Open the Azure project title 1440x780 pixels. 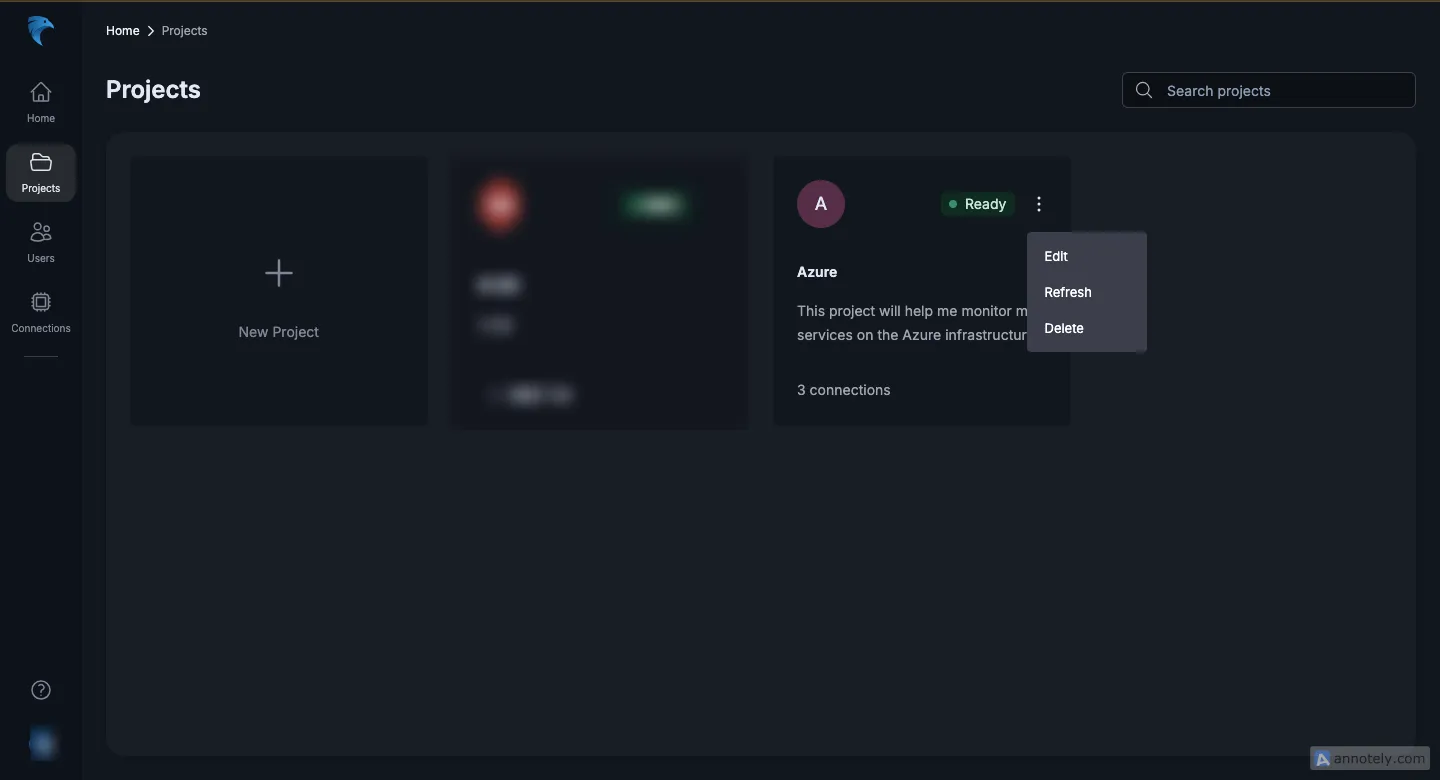click(x=817, y=272)
